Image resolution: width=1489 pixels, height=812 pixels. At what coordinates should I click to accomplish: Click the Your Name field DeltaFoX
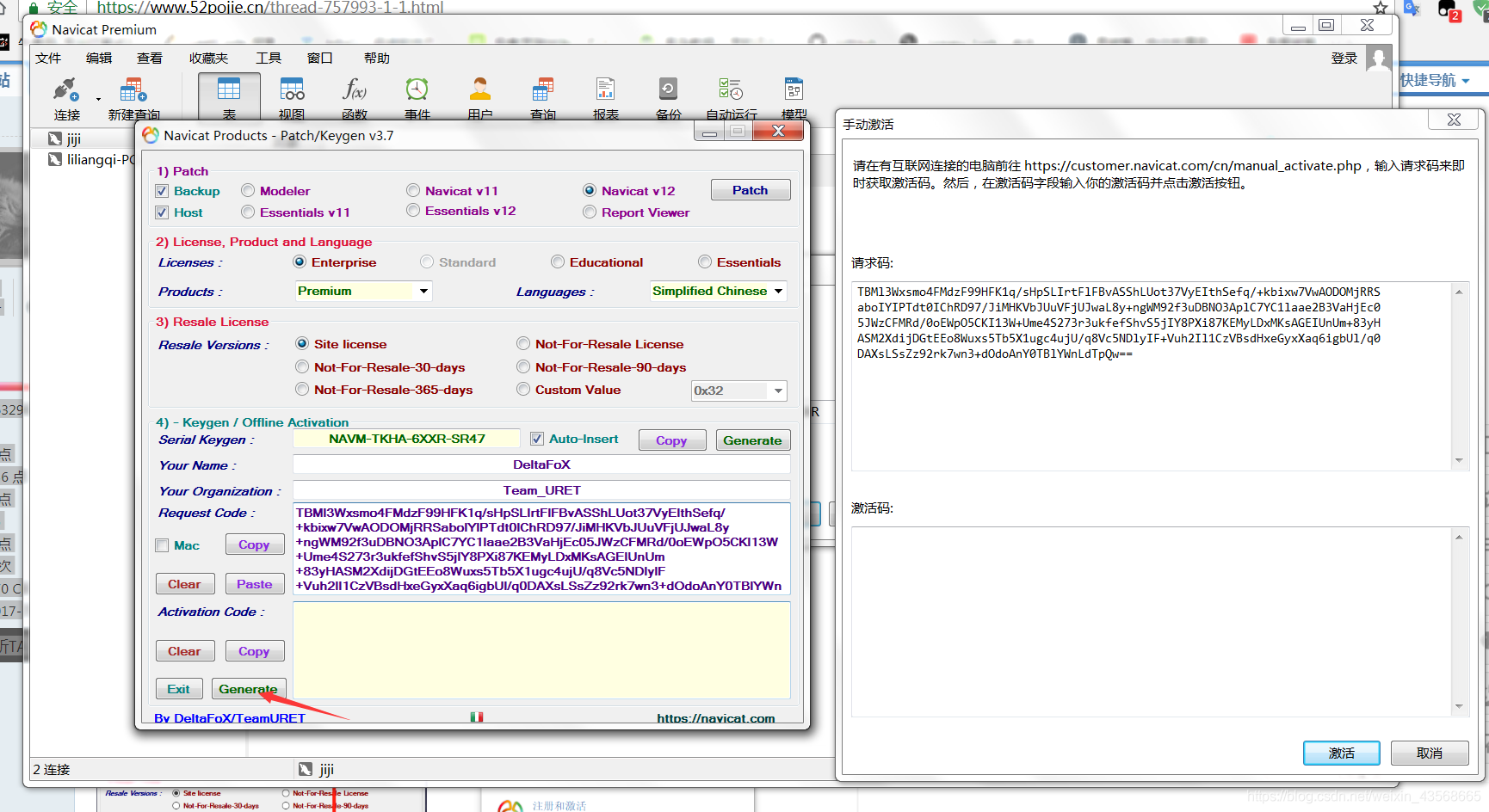tap(542, 464)
